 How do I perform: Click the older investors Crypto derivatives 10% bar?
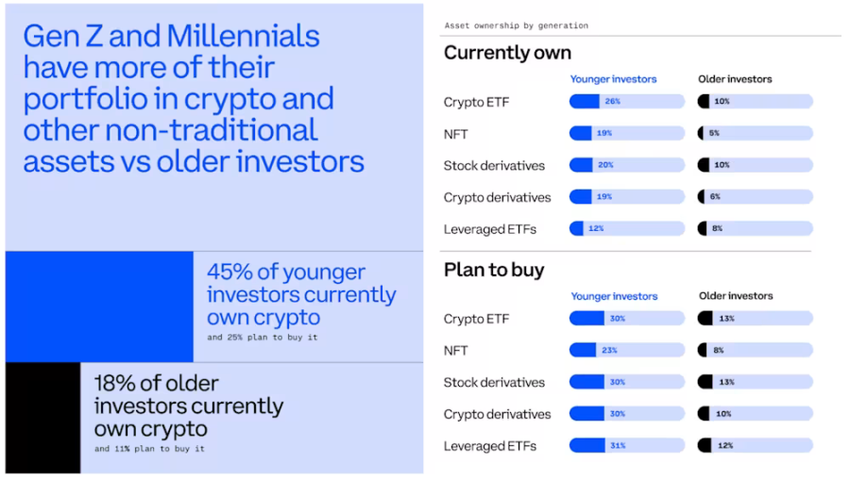755,414
